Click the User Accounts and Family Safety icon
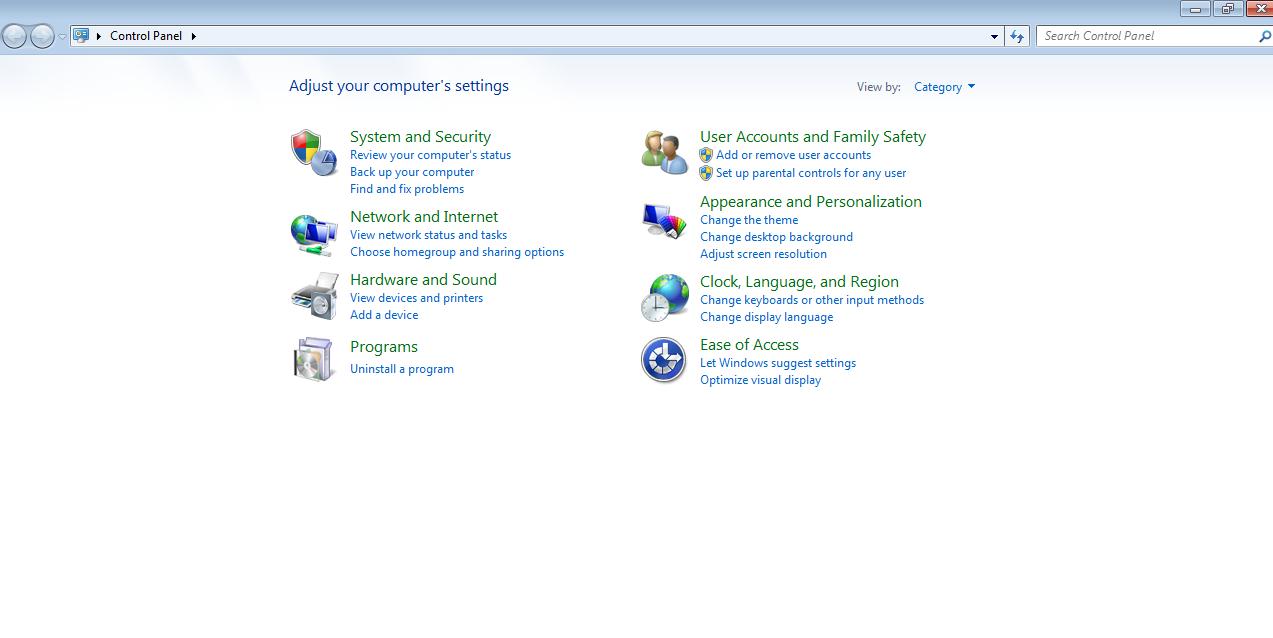Image resolution: width=1273 pixels, height=638 pixels. [663, 148]
